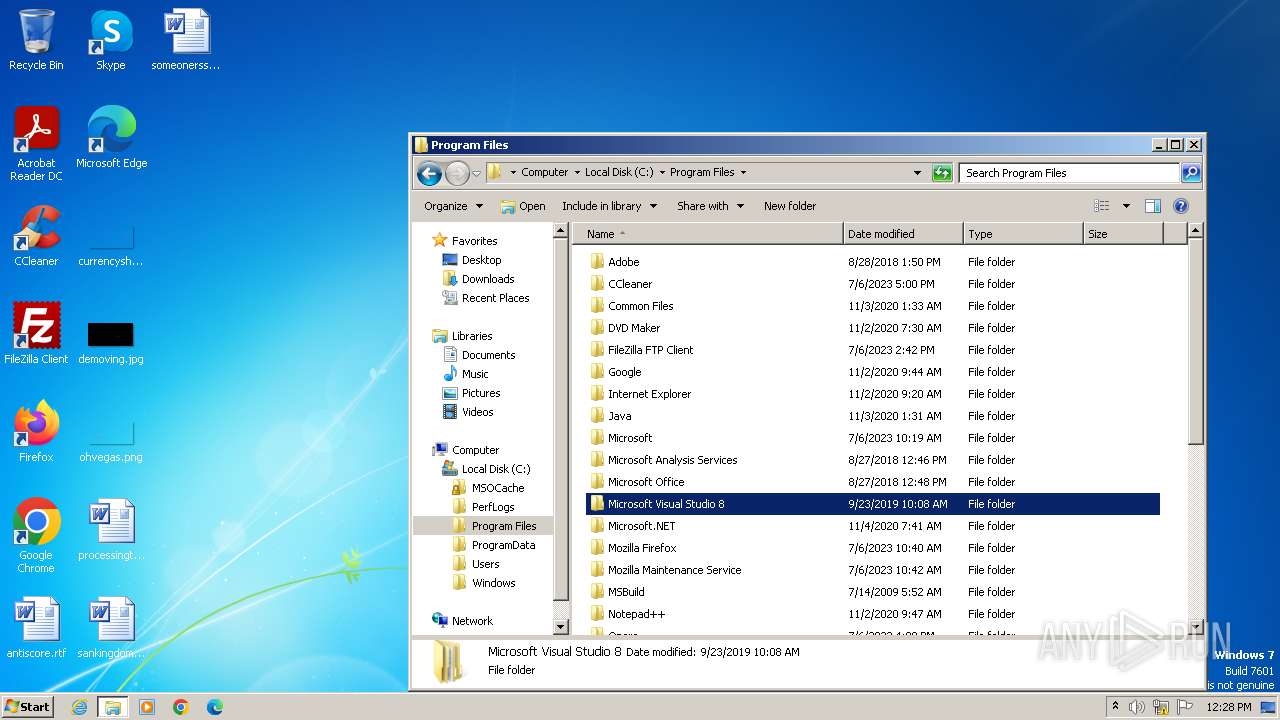Select the Adobe folder

pos(872,262)
